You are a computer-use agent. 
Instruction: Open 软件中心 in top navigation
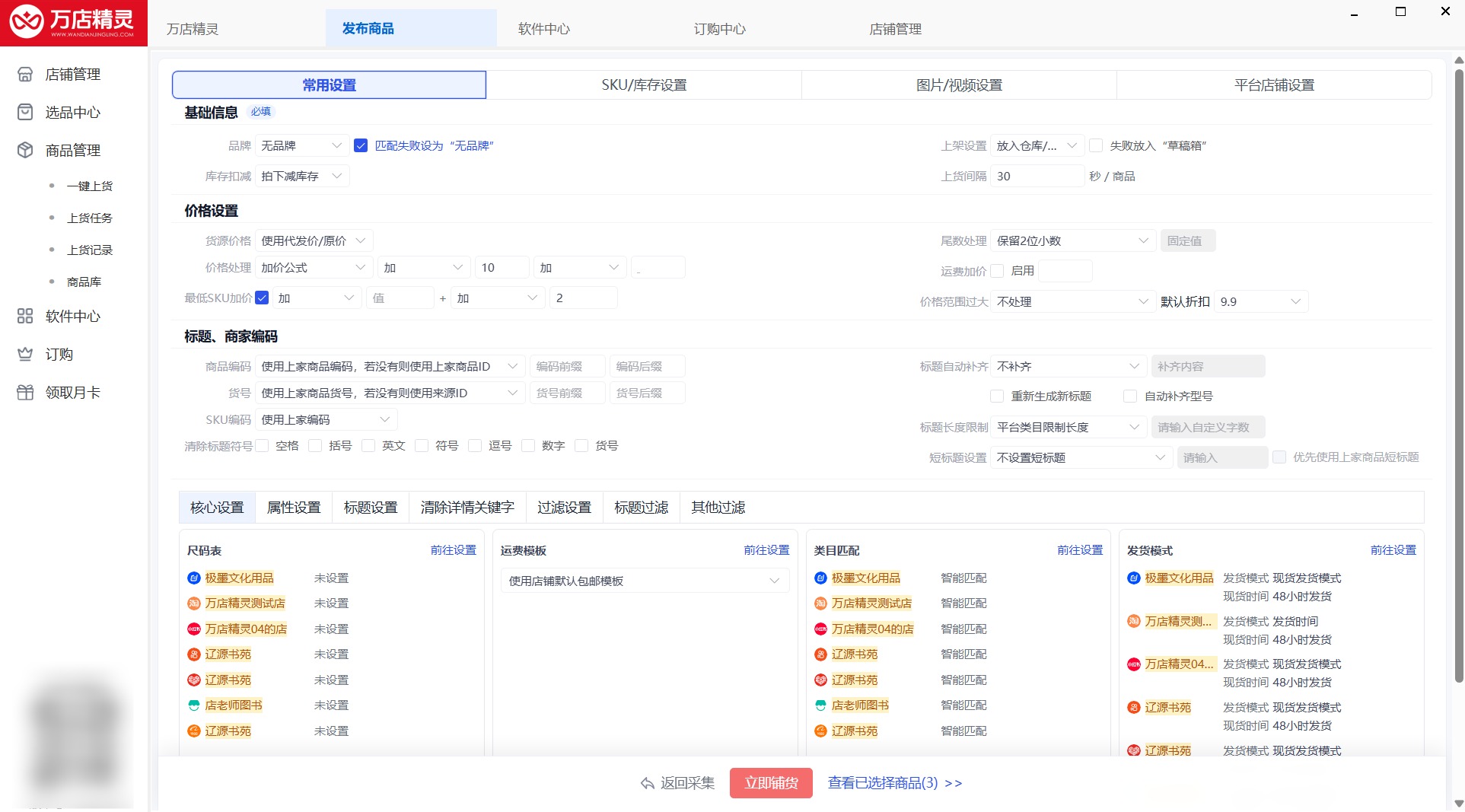click(543, 29)
